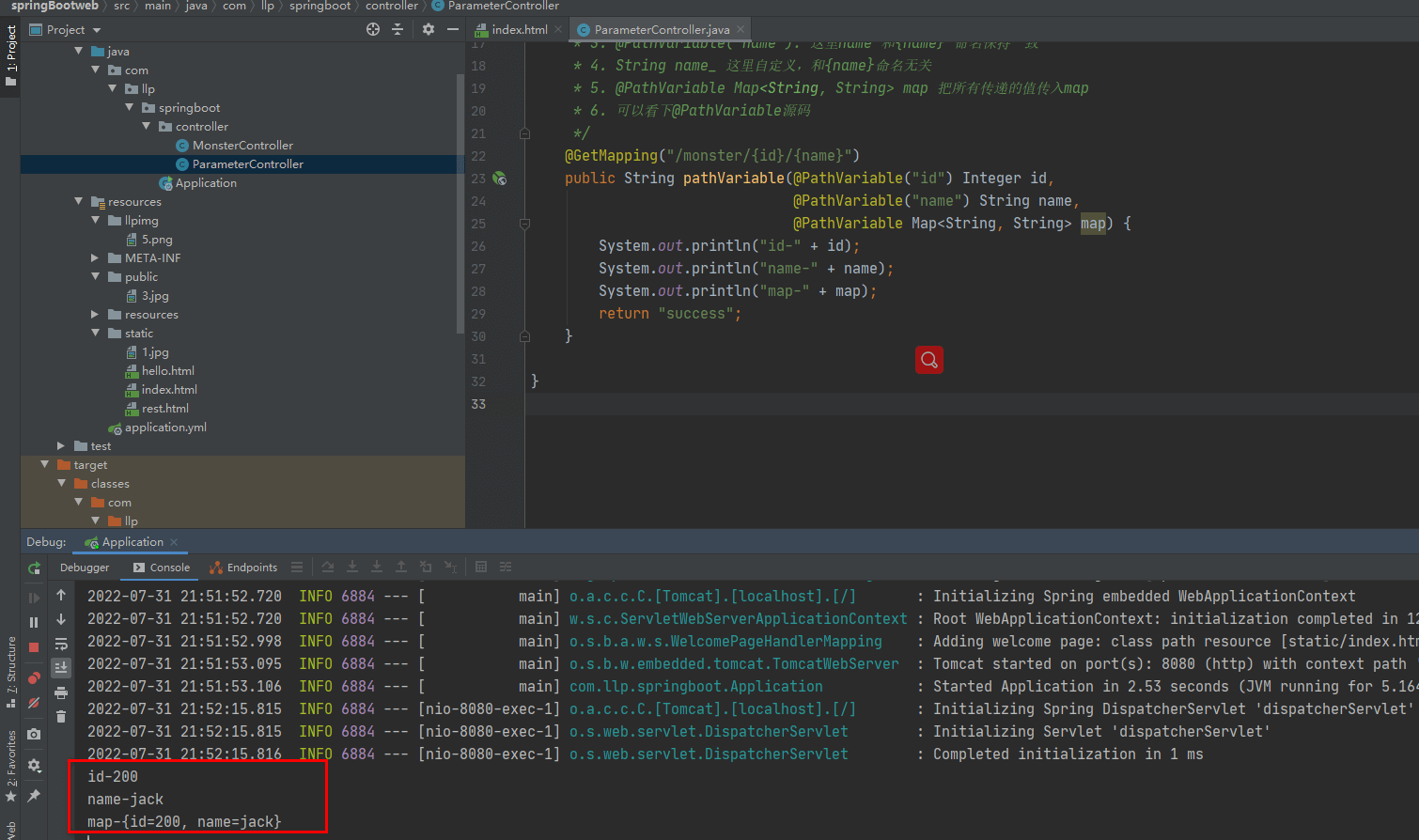Switch to the Debugger tab

coord(85,568)
